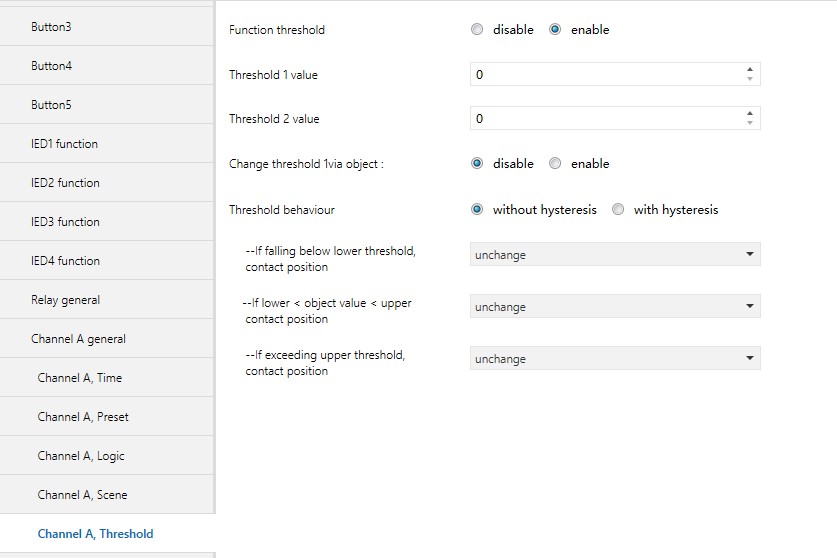Switch to Channel A, Scene page

(107, 495)
